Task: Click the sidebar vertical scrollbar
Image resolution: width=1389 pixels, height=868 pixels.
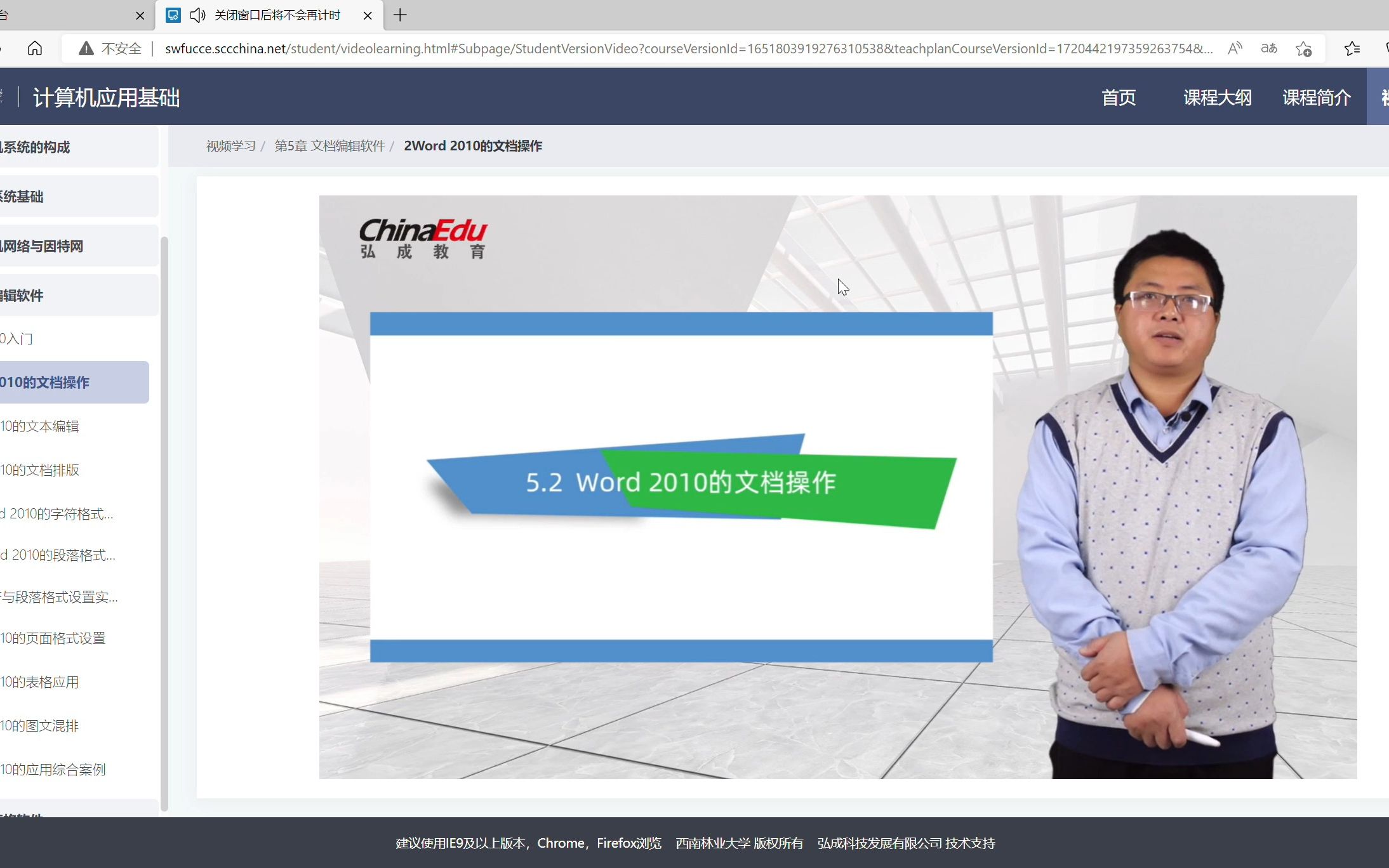Action: coord(164,523)
